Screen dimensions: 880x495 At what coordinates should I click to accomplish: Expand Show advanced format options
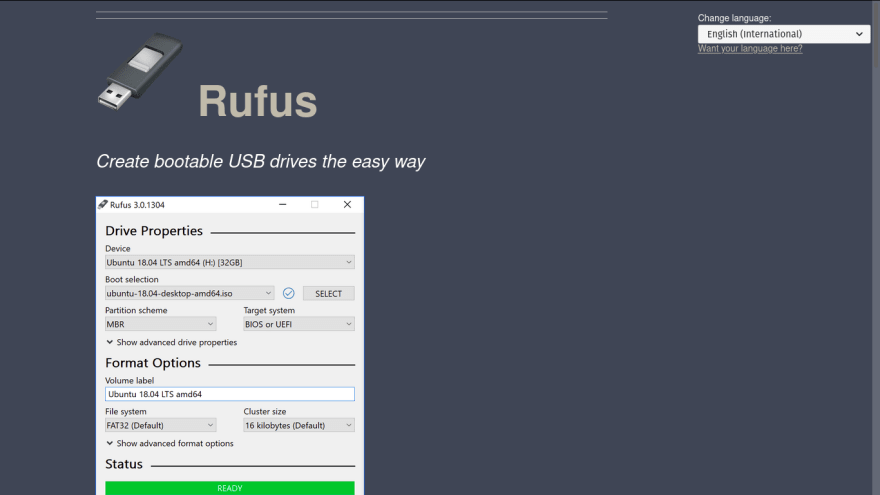(169, 443)
